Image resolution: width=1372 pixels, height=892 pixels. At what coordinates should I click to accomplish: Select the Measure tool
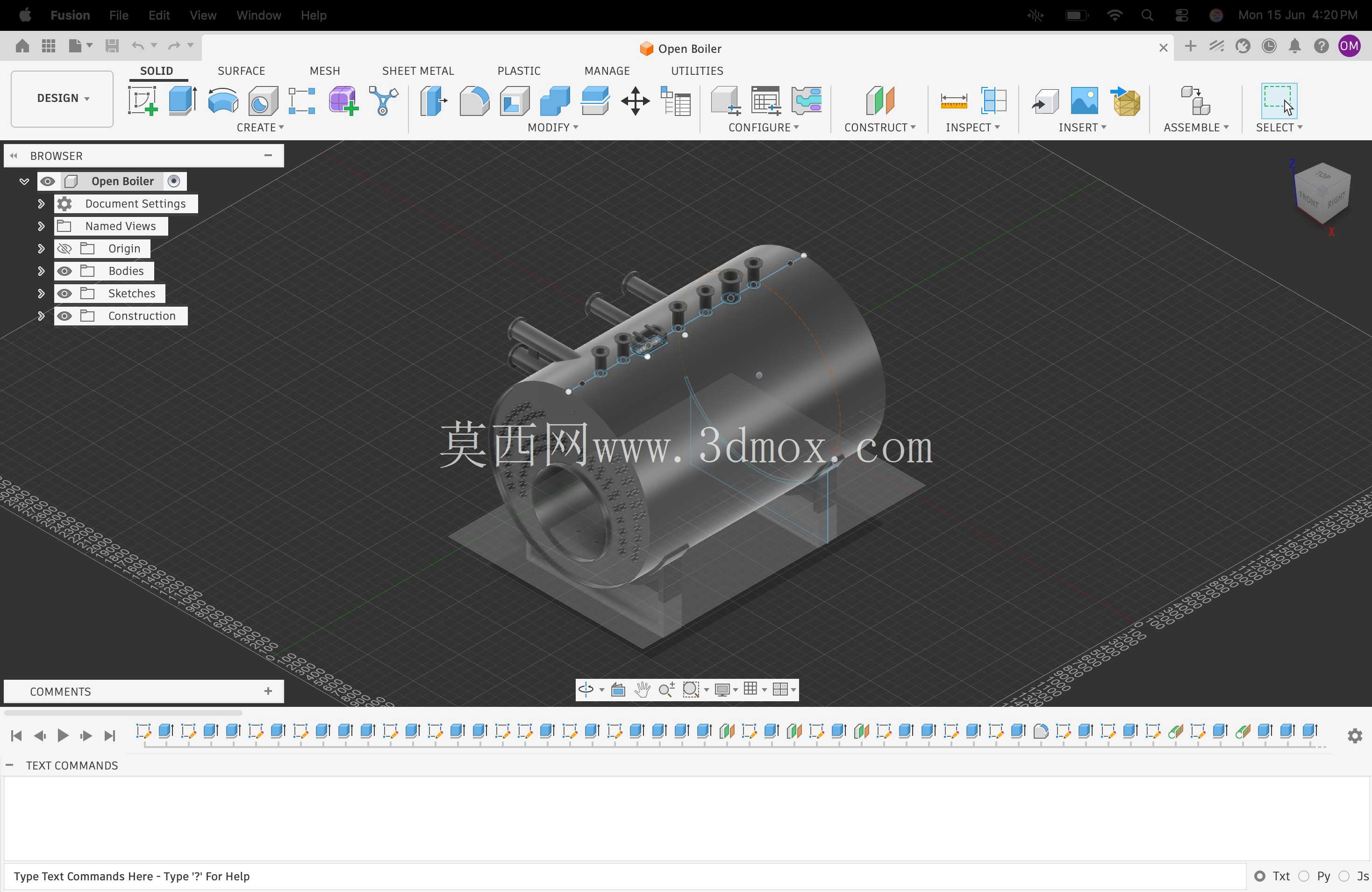953,101
